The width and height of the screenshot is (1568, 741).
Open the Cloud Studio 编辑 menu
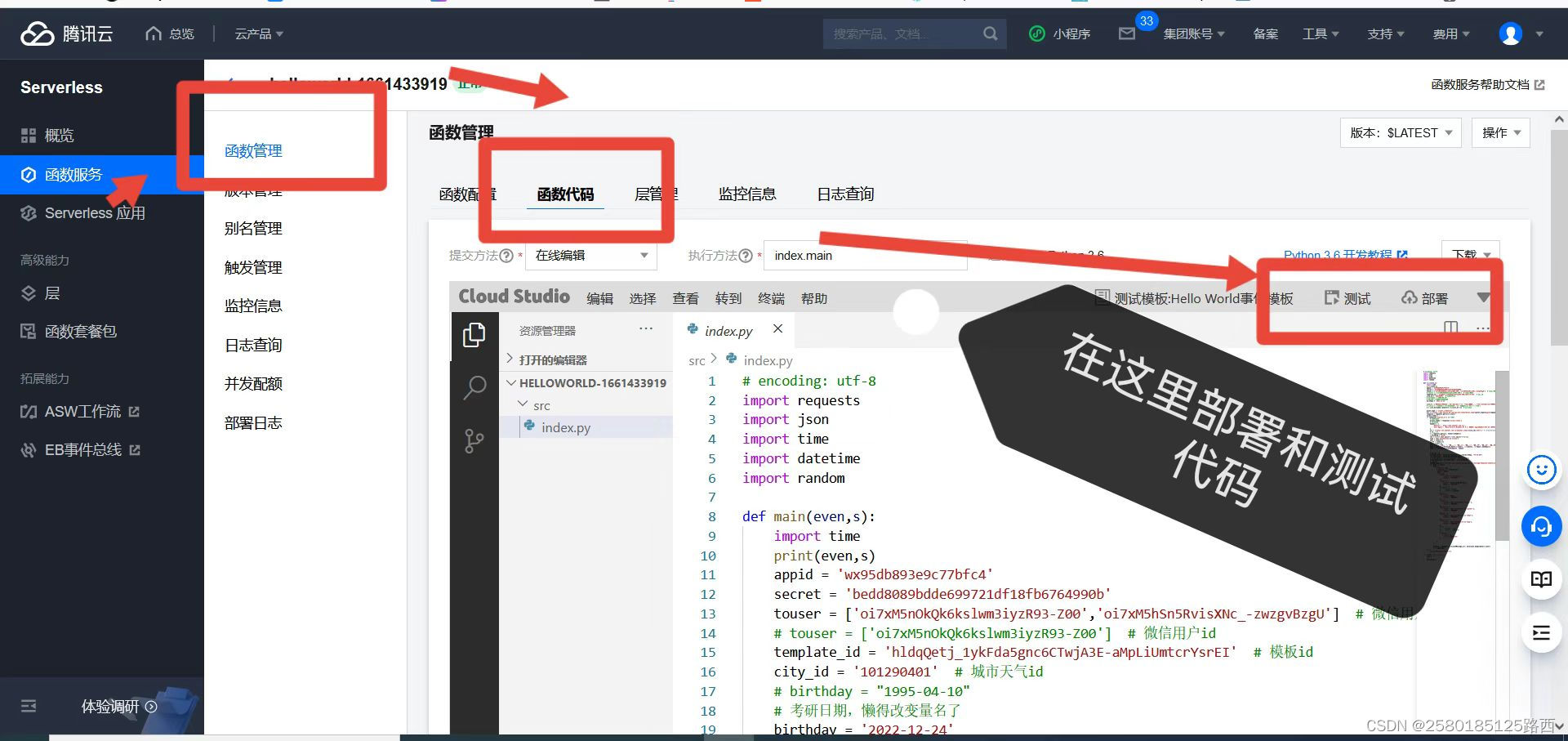pos(599,298)
